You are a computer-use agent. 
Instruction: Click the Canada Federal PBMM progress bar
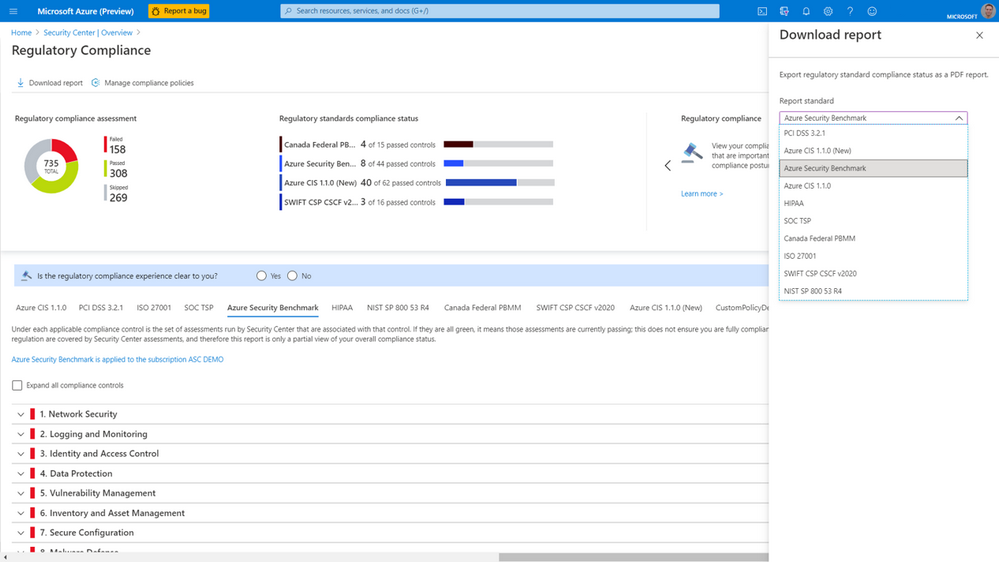pyautogui.click(x=498, y=145)
